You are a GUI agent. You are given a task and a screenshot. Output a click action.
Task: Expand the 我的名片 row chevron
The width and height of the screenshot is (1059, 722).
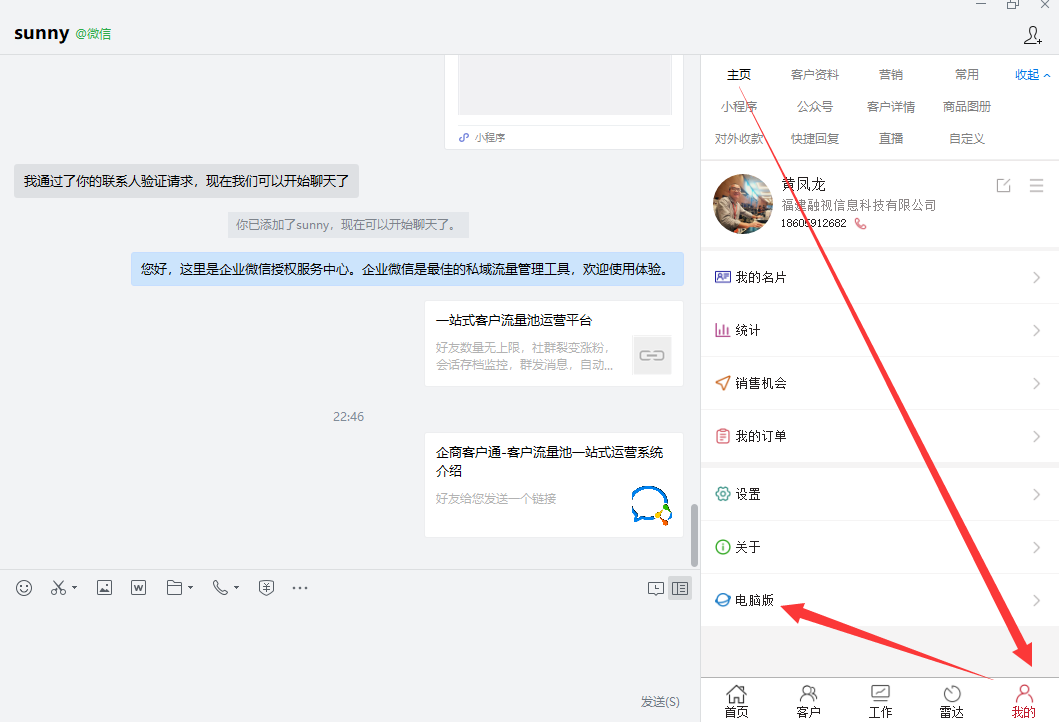[1036, 278]
